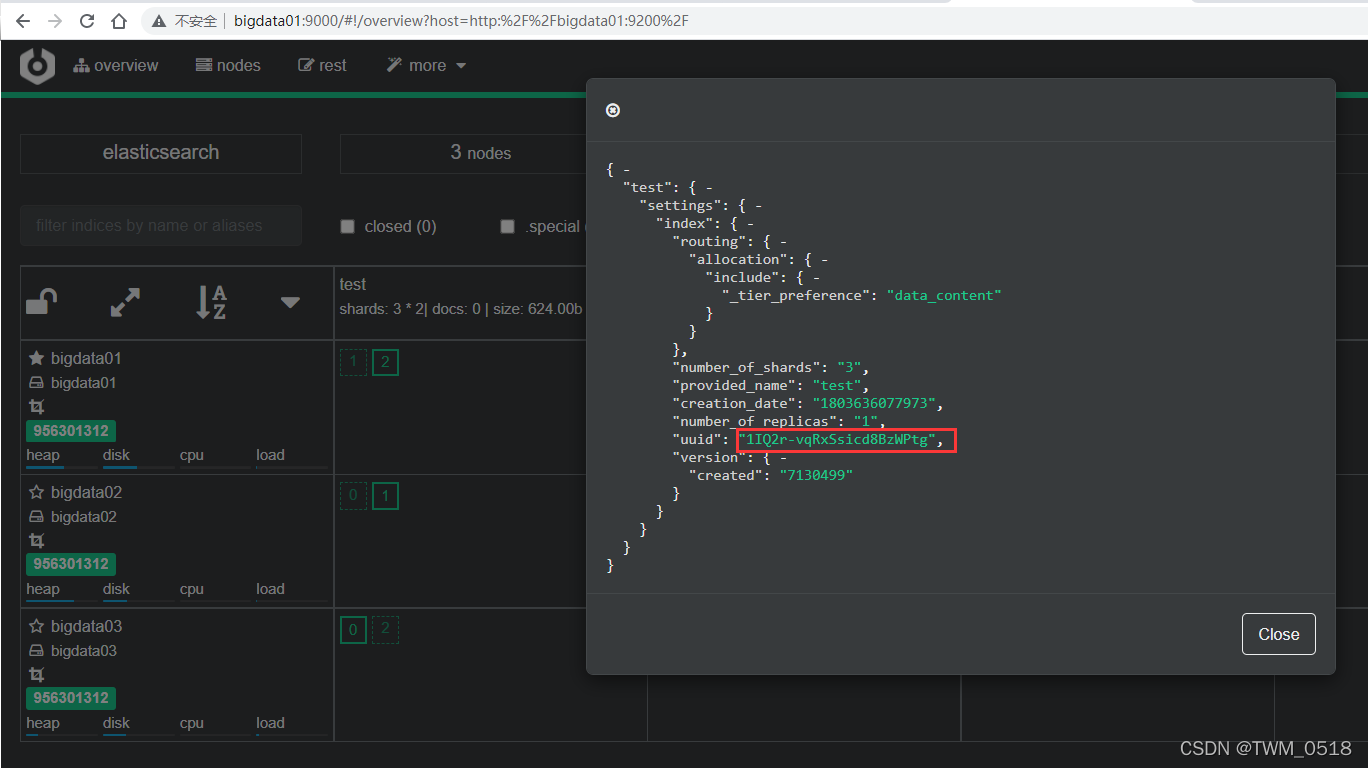The image size is (1368, 768).
Task: Click the disk drive icon under bigdata01
Action: (x=36, y=383)
